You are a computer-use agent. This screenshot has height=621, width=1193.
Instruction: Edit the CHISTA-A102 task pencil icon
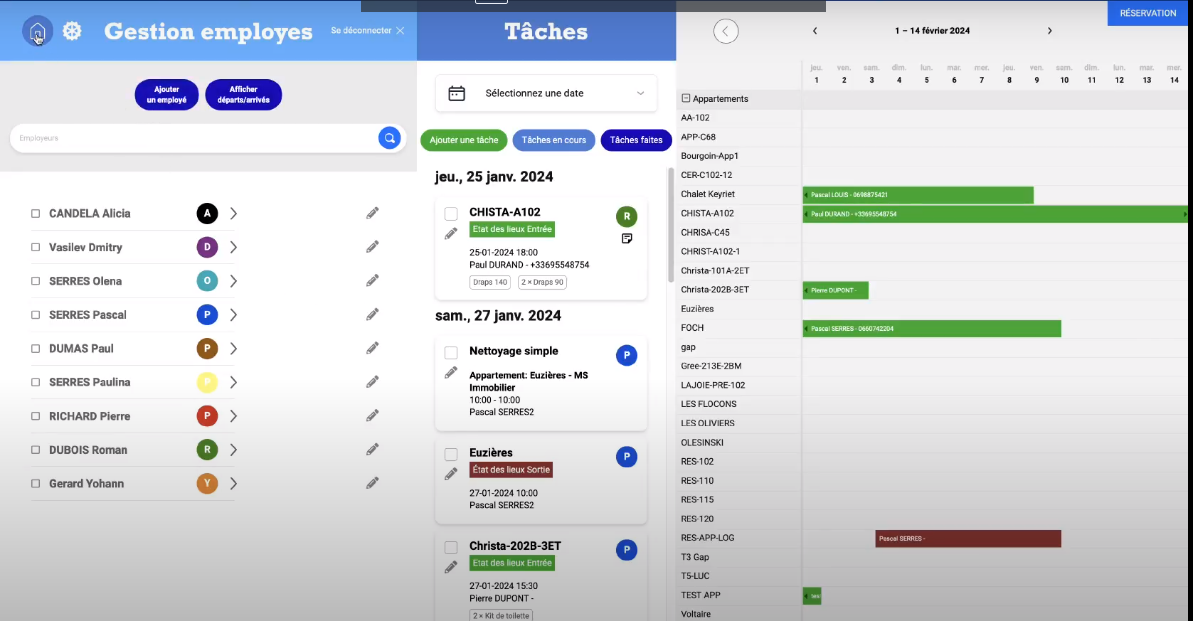[x=451, y=234]
